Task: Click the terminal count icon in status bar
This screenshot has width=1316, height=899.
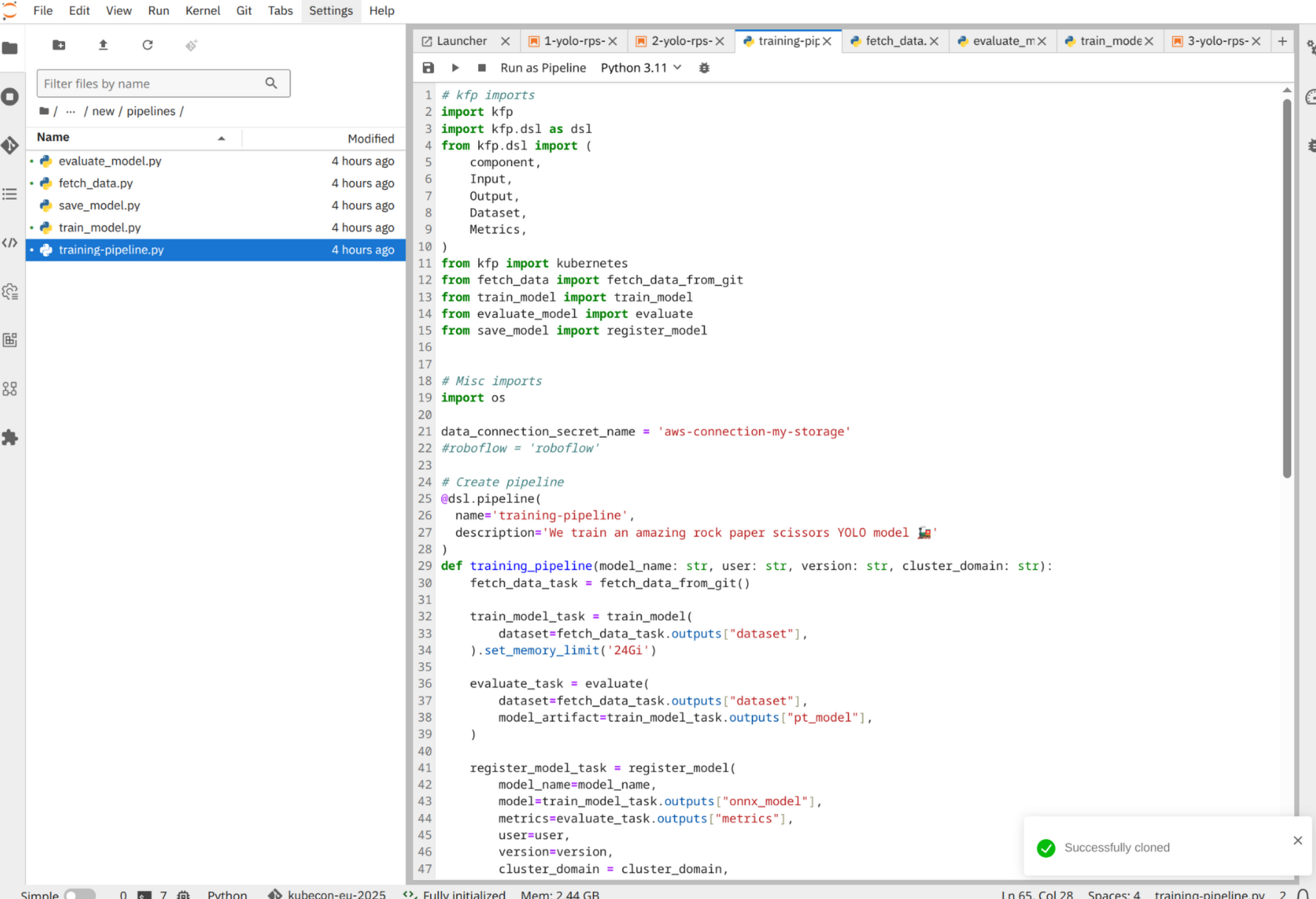Action: [145, 895]
